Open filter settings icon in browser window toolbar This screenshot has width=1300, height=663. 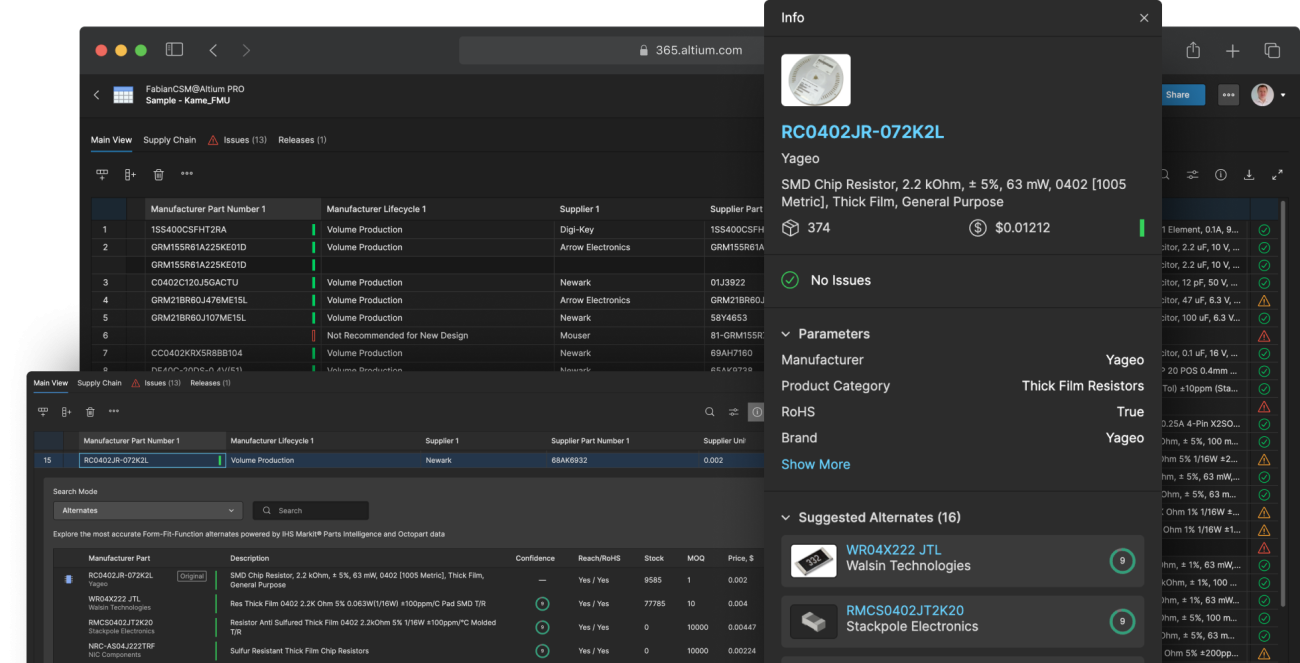pyautogui.click(x=1193, y=175)
